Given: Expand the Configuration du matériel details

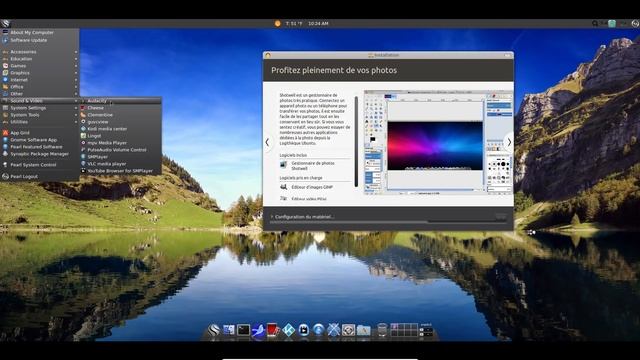Looking at the screenshot, I should 302,217.
